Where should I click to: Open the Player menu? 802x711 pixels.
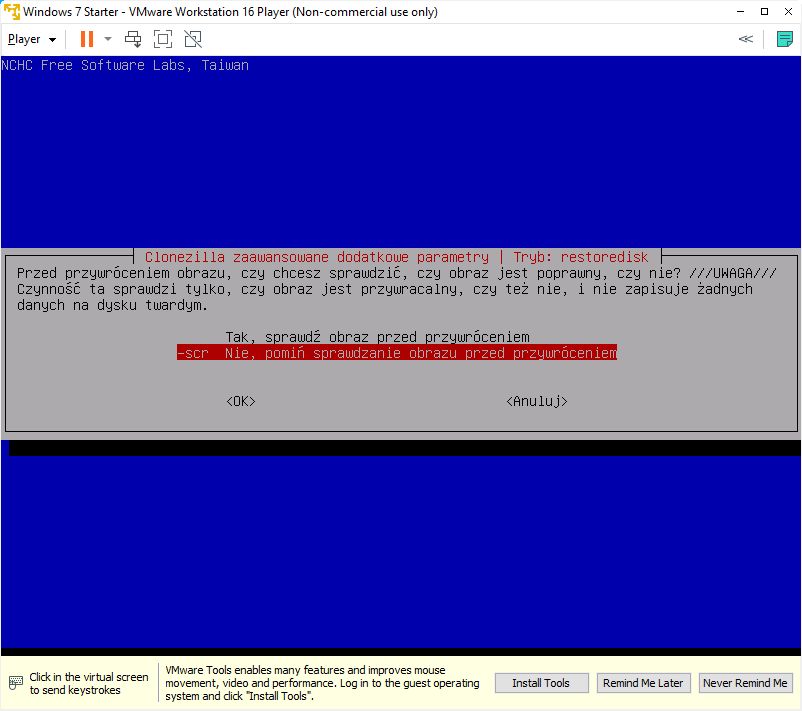point(31,39)
